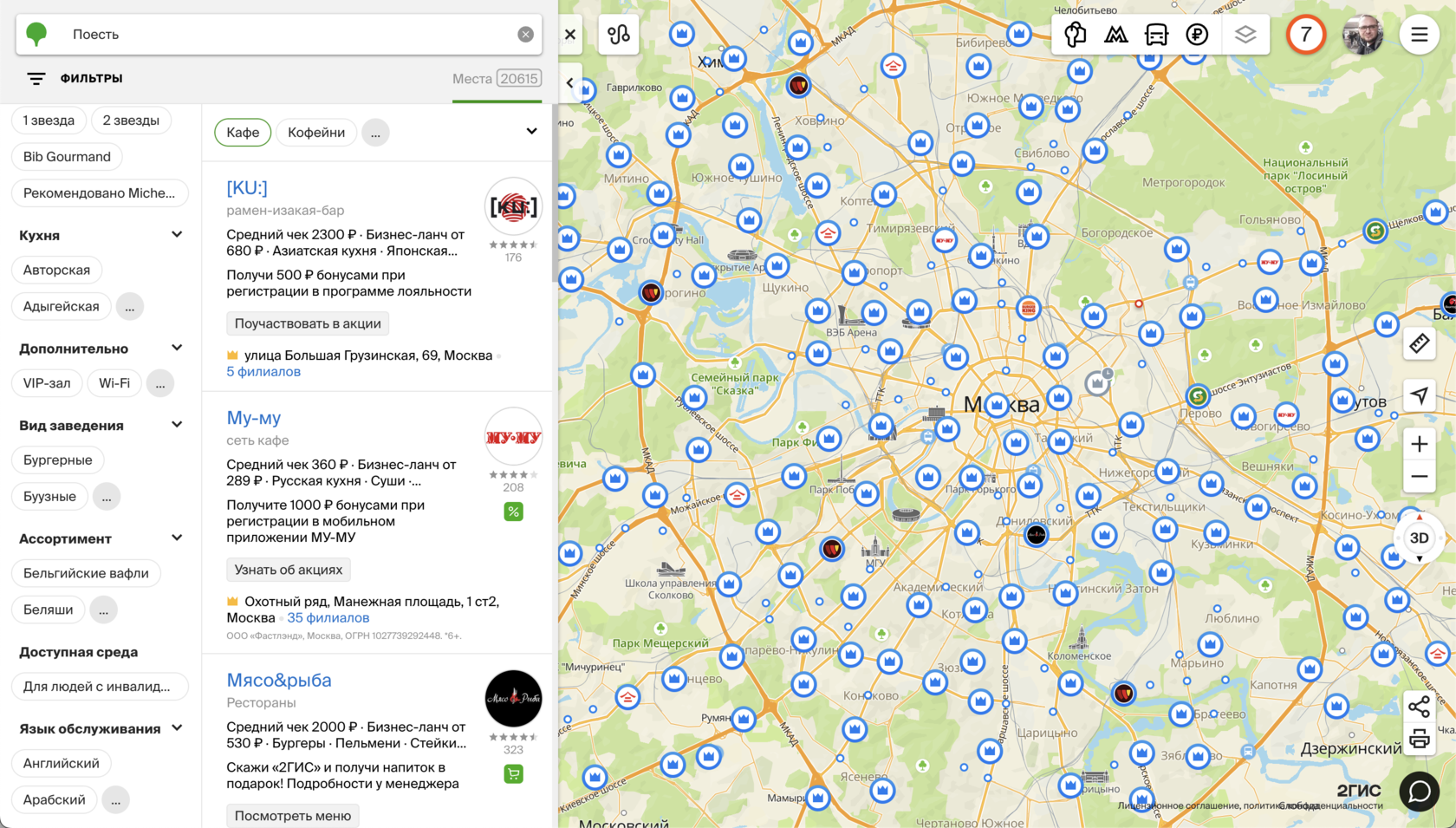This screenshot has width=1456, height=828.
Task: Print the map
Action: pos(1420,740)
